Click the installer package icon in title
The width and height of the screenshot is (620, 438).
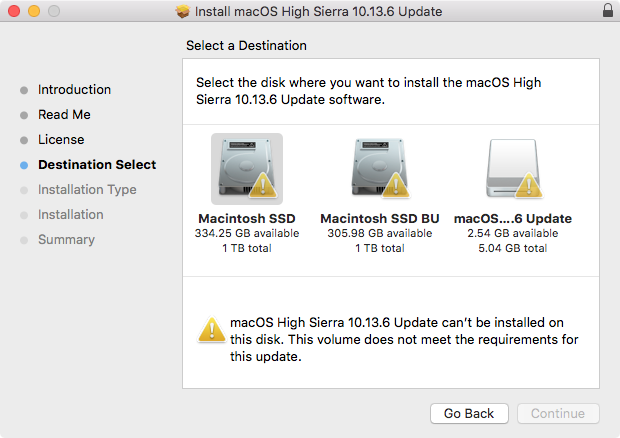click(x=183, y=11)
